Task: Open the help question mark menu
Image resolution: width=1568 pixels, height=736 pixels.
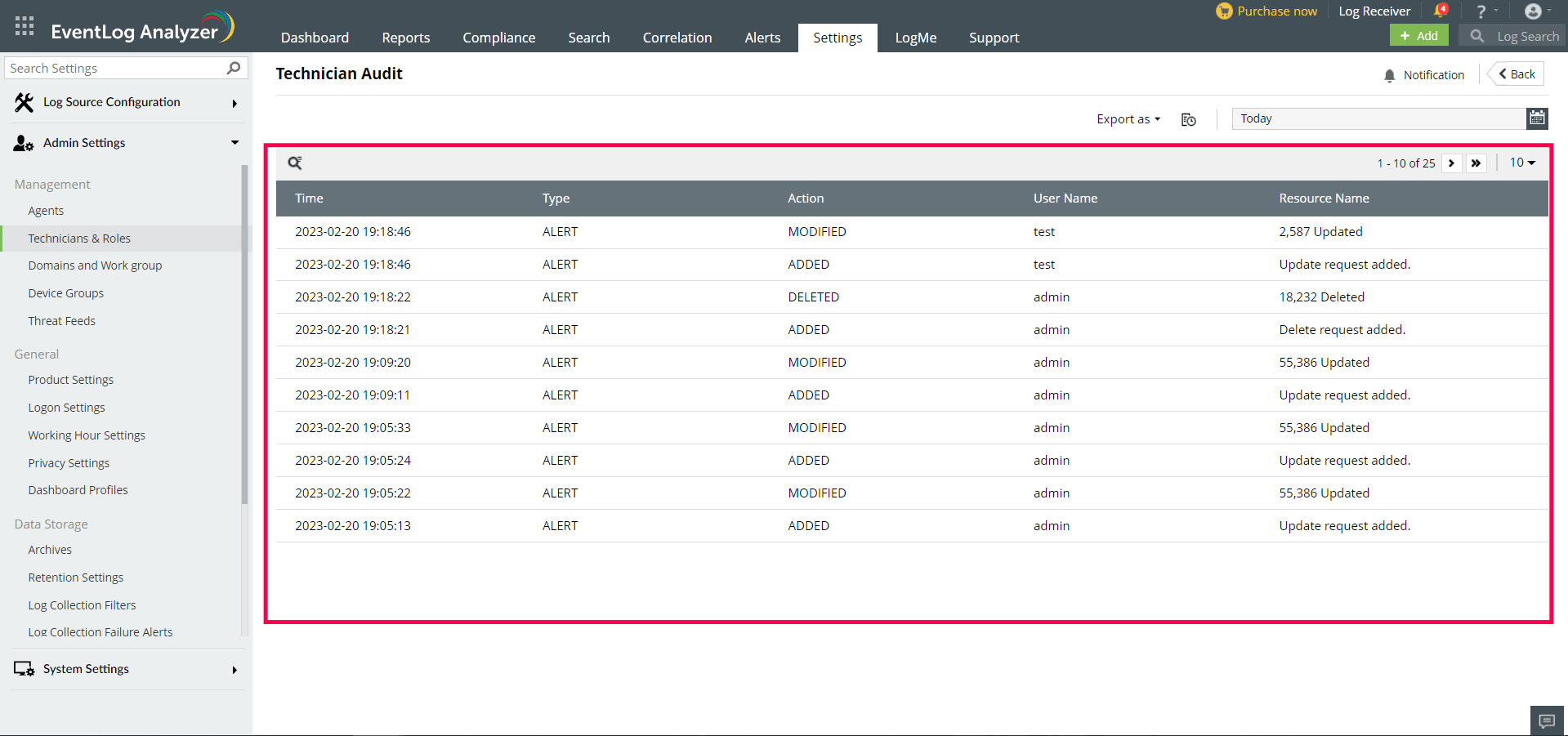Action: 1481,11
